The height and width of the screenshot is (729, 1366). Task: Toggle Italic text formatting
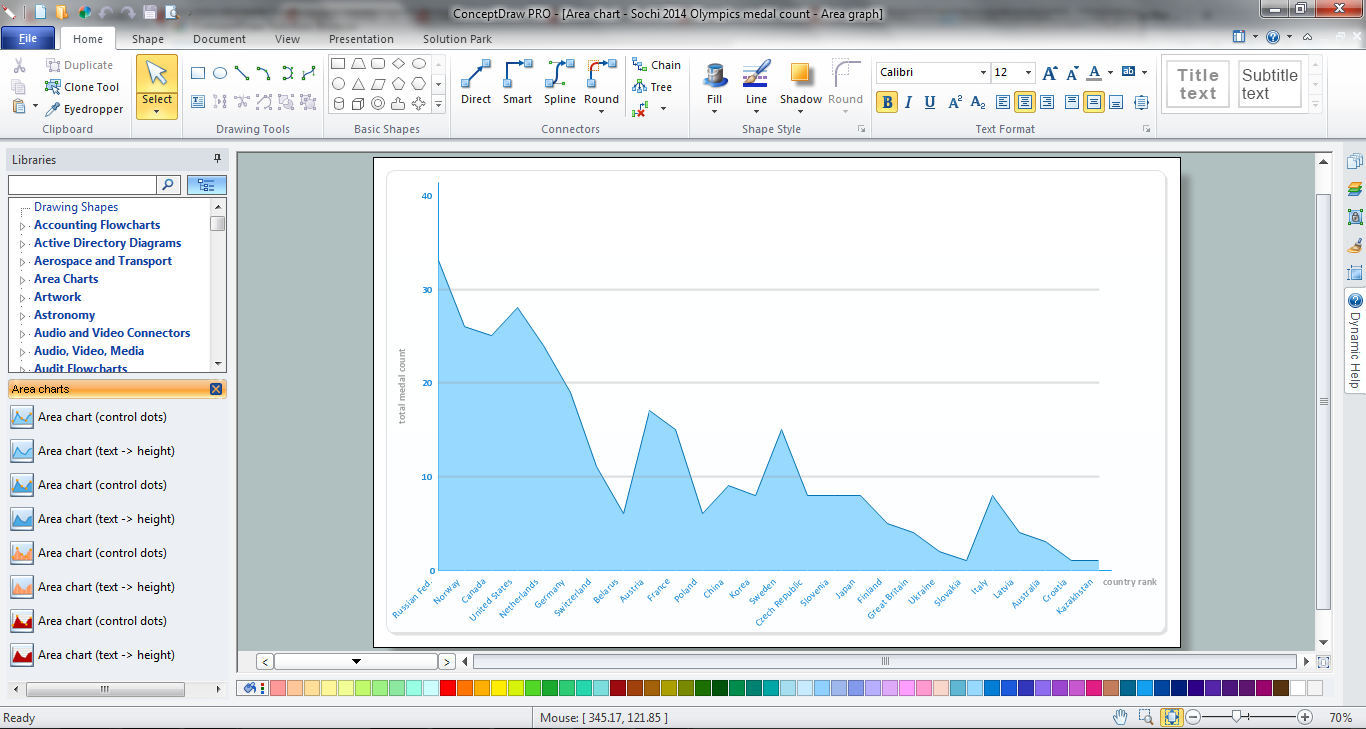pos(909,102)
